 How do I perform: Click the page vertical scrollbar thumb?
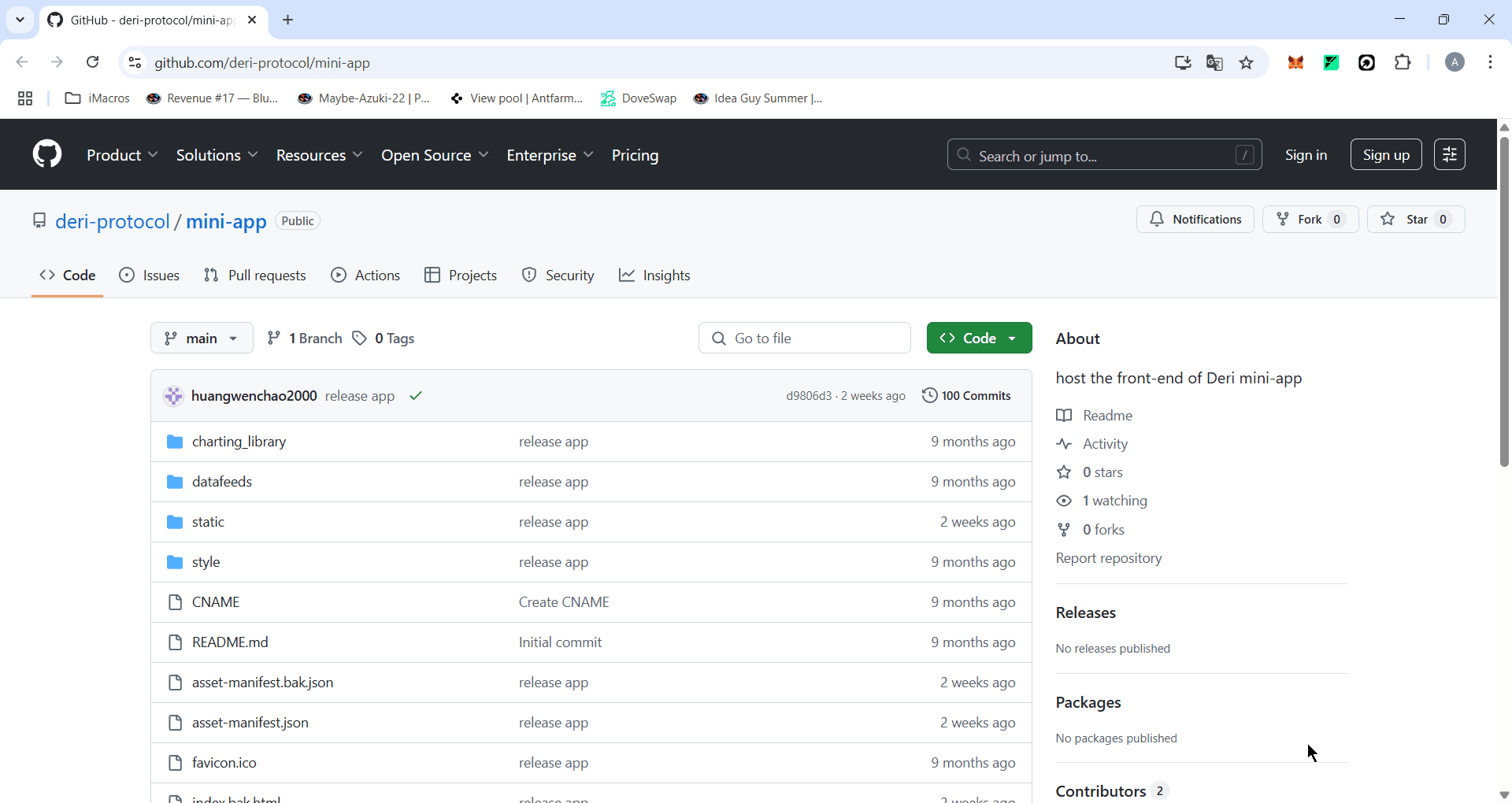pyautogui.click(x=1504, y=301)
